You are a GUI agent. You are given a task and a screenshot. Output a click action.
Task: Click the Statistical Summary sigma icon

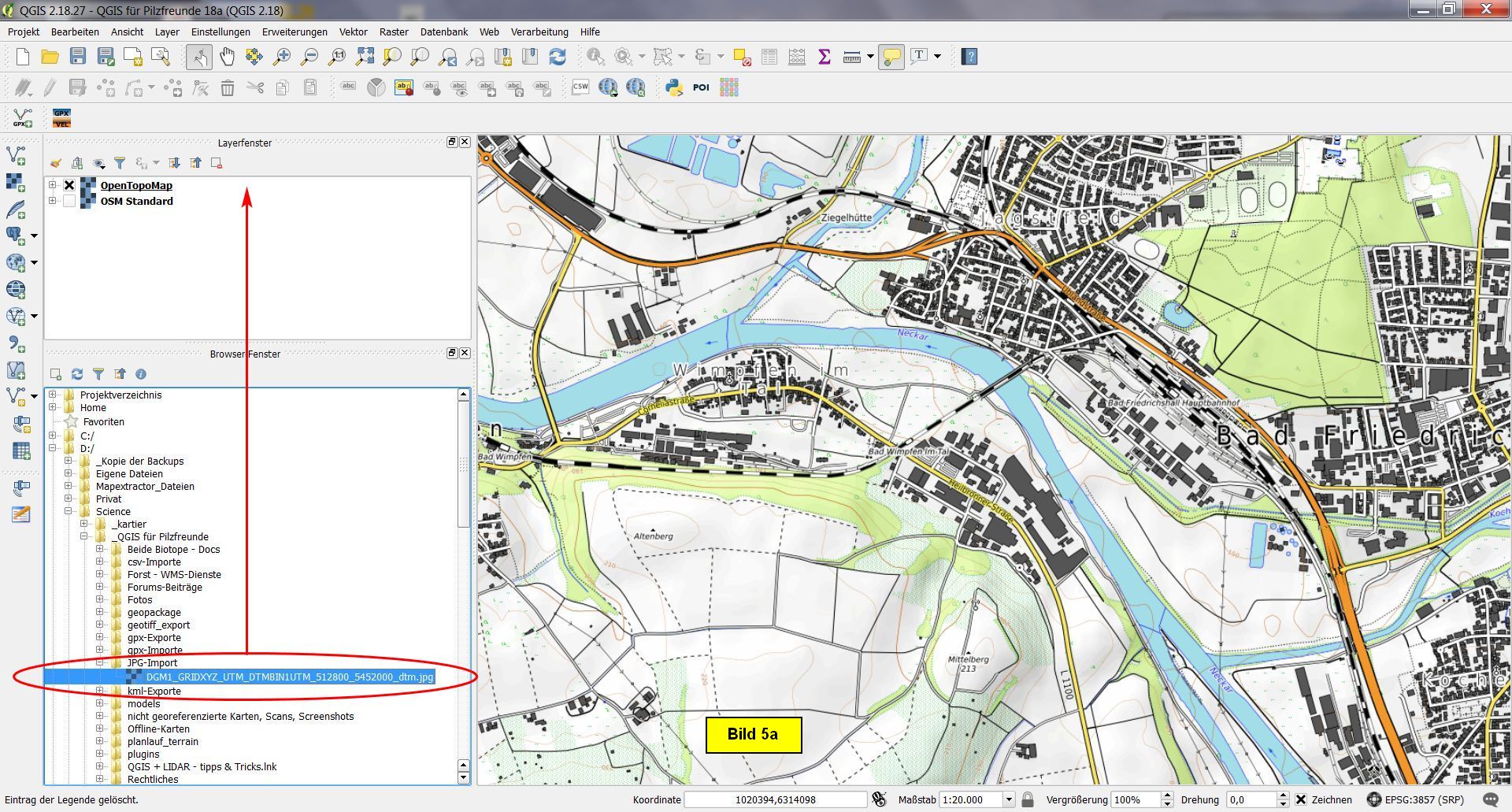pyautogui.click(x=825, y=57)
